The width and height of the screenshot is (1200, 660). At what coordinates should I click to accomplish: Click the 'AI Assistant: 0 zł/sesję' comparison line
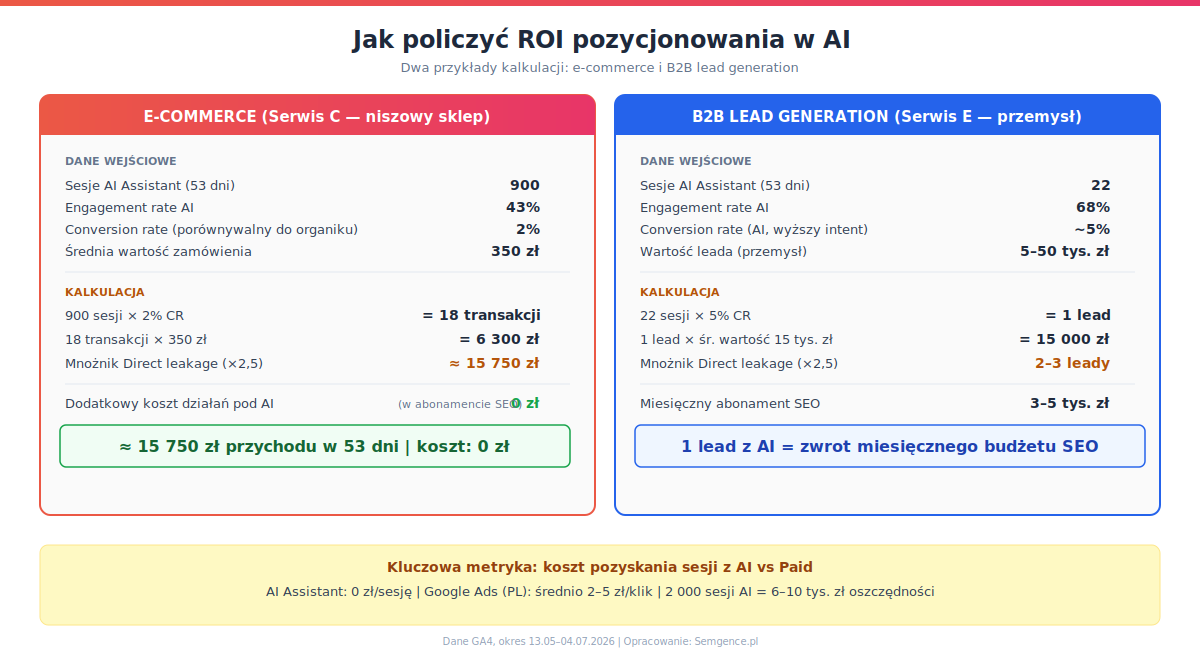click(x=600, y=591)
